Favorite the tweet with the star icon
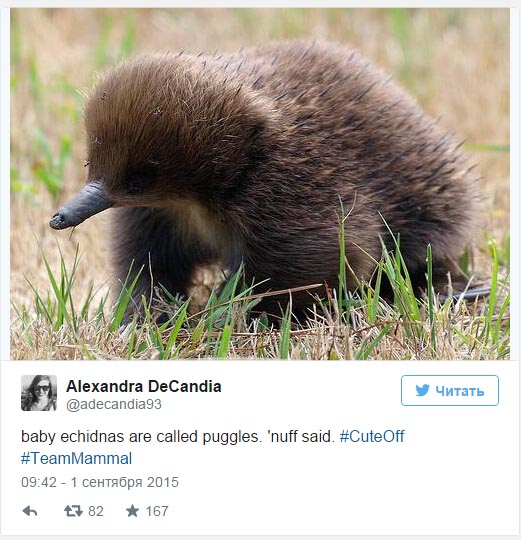Screen dimensions: 521x540 tap(132, 511)
